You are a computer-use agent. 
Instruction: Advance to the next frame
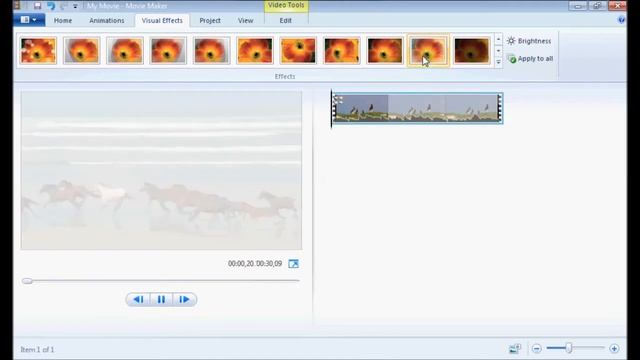[184, 300]
